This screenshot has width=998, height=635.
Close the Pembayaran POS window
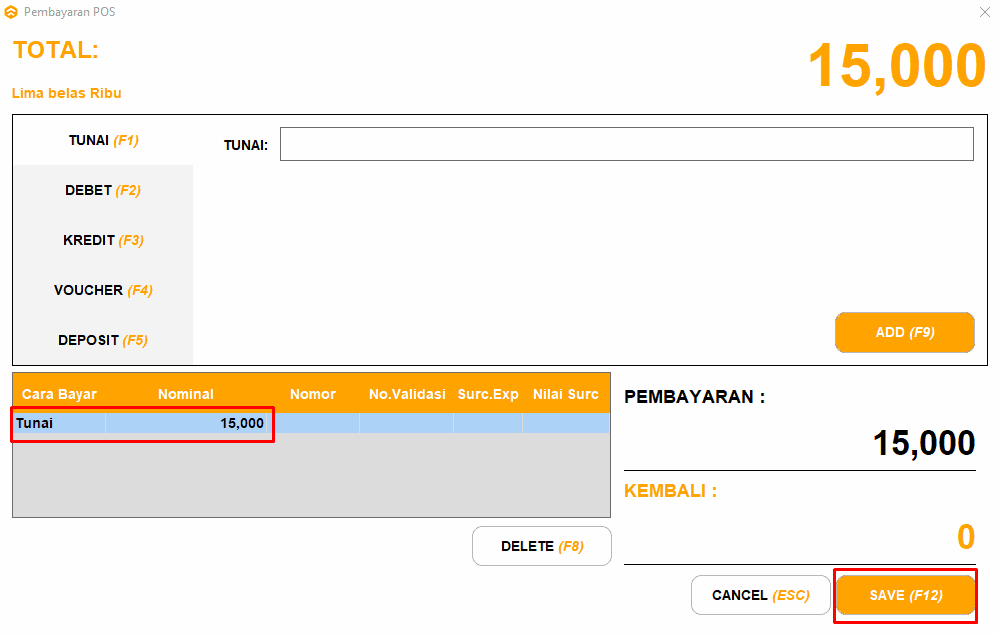tap(984, 12)
